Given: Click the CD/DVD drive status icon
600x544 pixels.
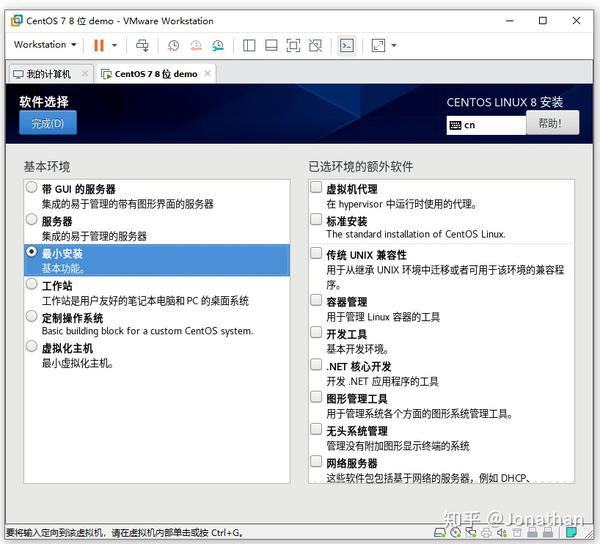Looking at the screenshot, I should point(456,533).
